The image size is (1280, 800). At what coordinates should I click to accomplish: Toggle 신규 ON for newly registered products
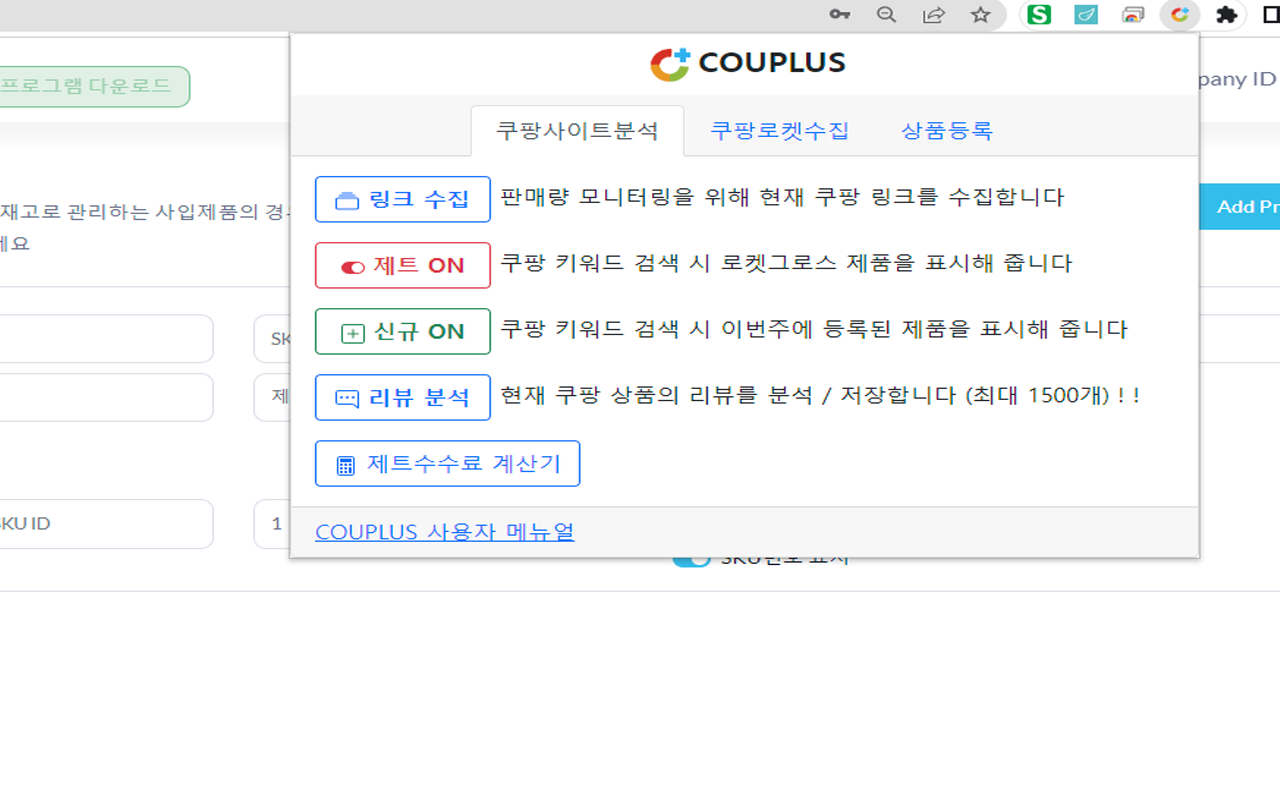coord(402,331)
